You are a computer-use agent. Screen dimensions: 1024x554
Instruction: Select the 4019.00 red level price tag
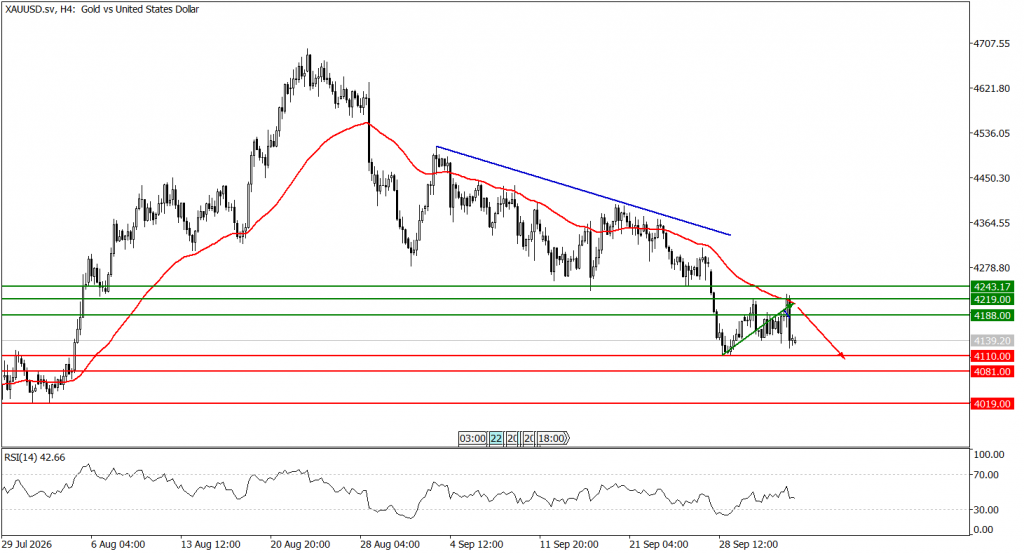click(992, 404)
